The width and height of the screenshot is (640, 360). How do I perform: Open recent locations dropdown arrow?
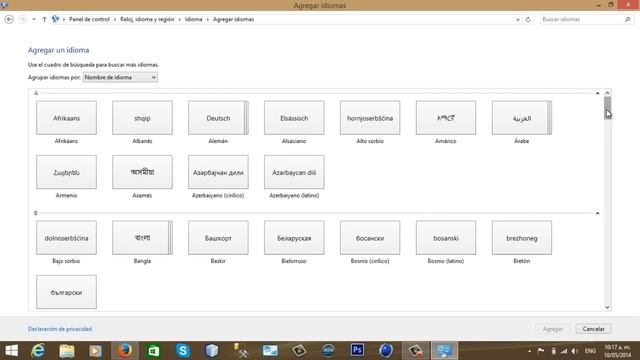pos(34,19)
